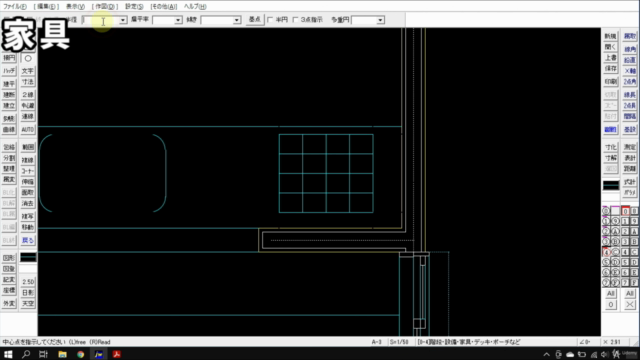The image size is (640, 360).
Task: Select the 天空 sky view tool
Action: click(x=28, y=304)
